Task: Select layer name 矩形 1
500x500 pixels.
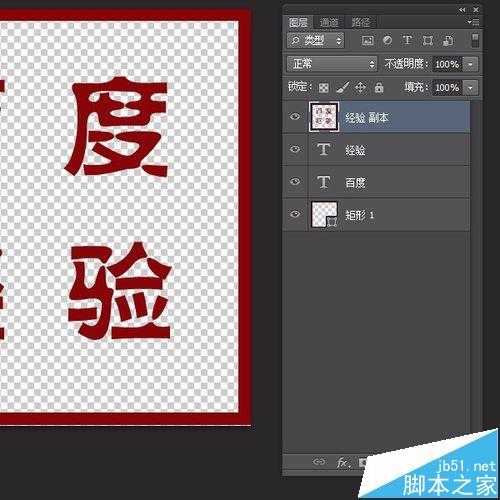Action: [360, 215]
